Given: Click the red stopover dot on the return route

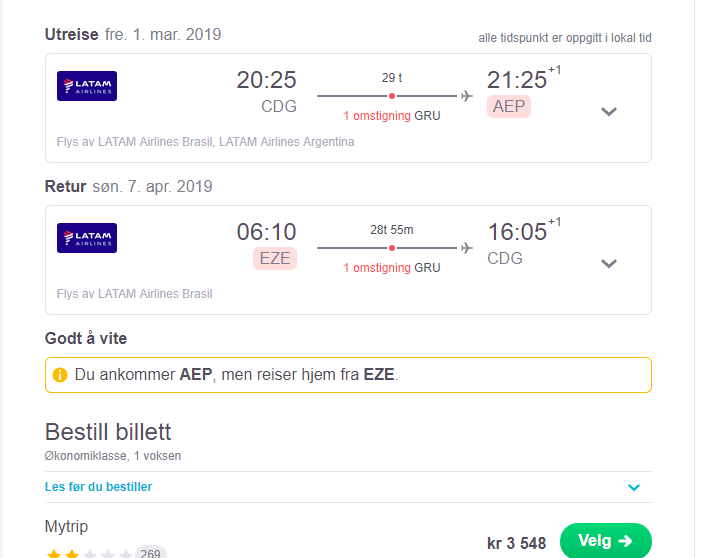Looking at the screenshot, I should click(x=392, y=248).
